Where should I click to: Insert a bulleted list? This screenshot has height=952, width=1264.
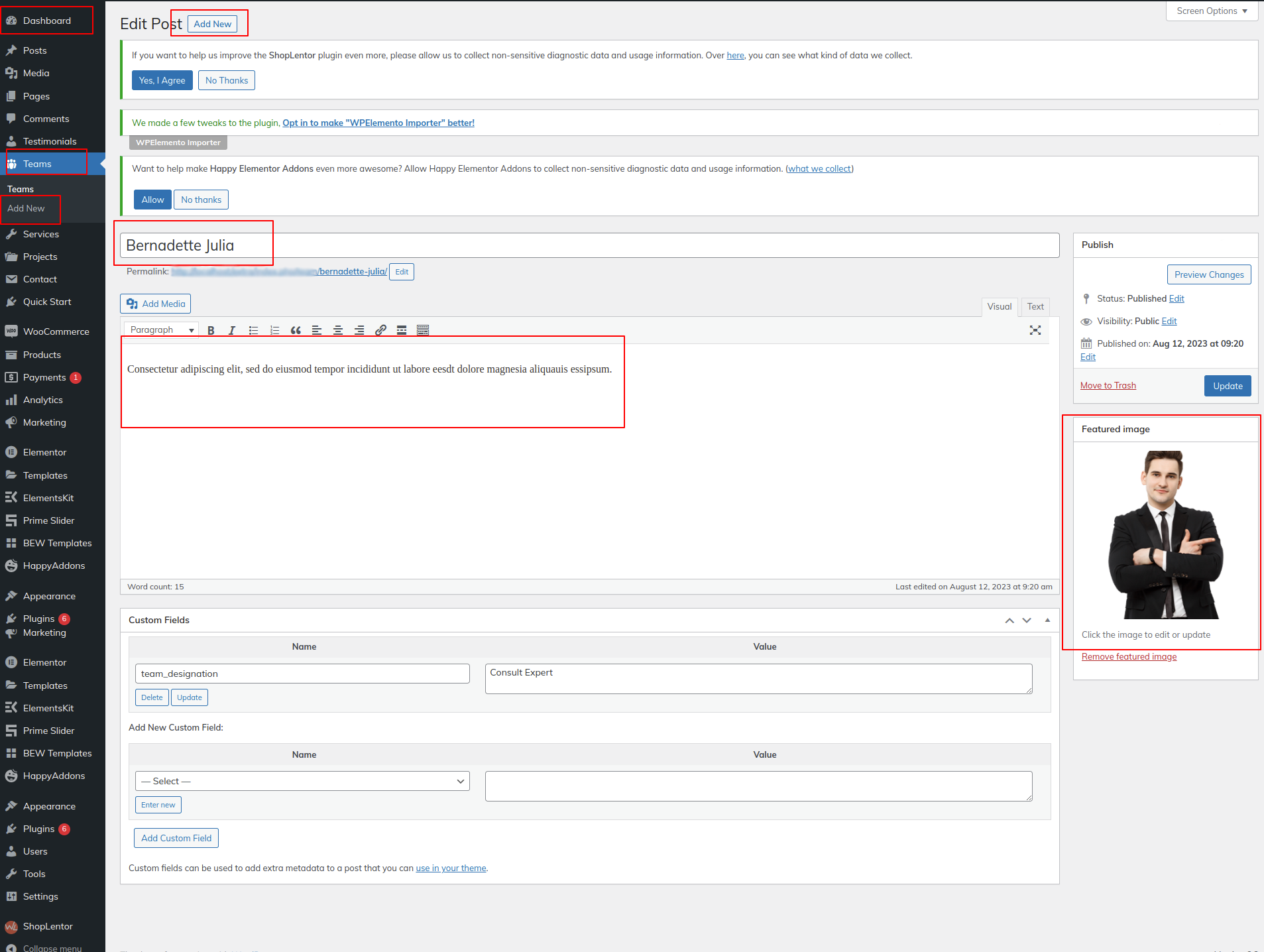[253, 330]
